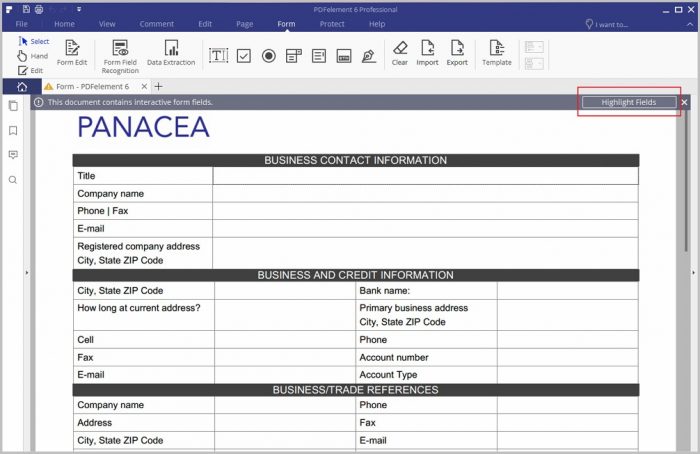Viewport: 700px width, 454px height.
Task: Click the vertical scrollbar thumb
Action: click(x=687, y=179)
